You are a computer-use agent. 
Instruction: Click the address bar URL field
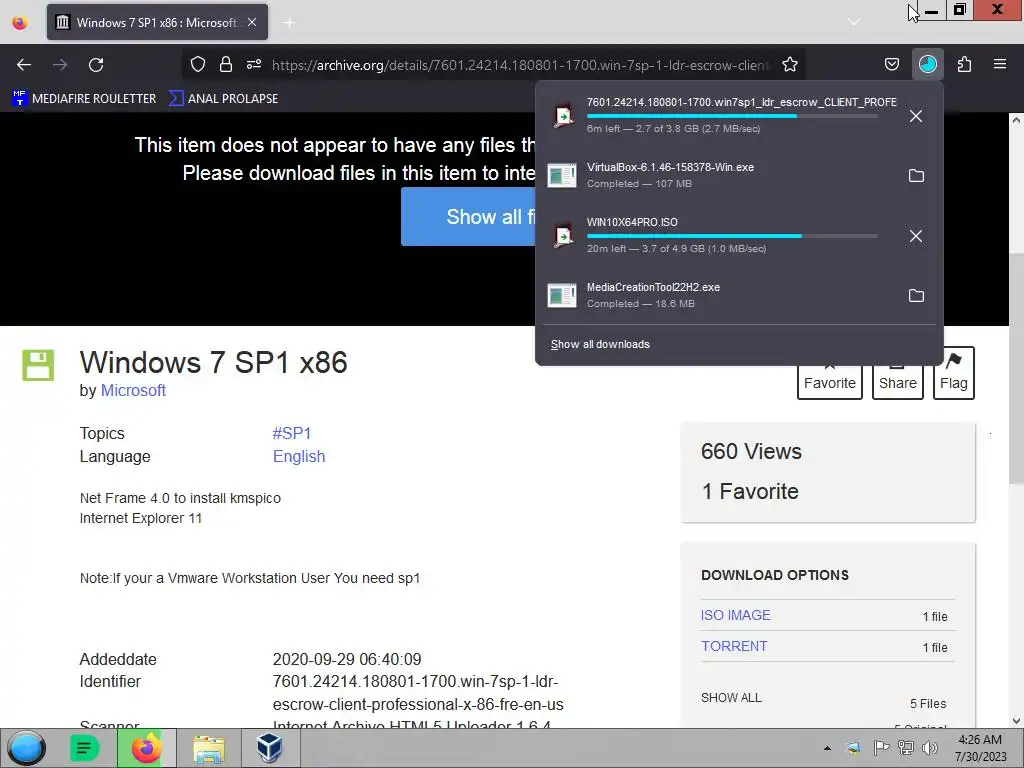coord(520,65)
